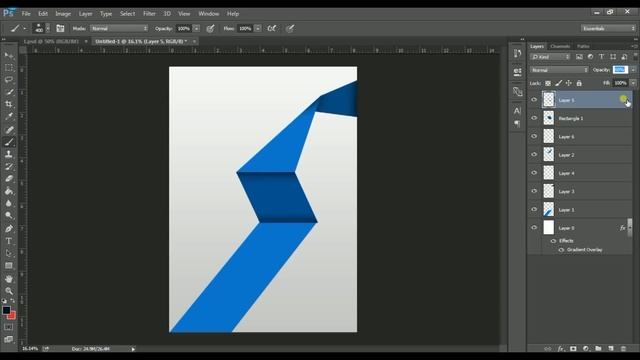640x360 pixels.
Task: Toggle lock transparent pixels
Action: pyautogui.click(x=548, y=83)
